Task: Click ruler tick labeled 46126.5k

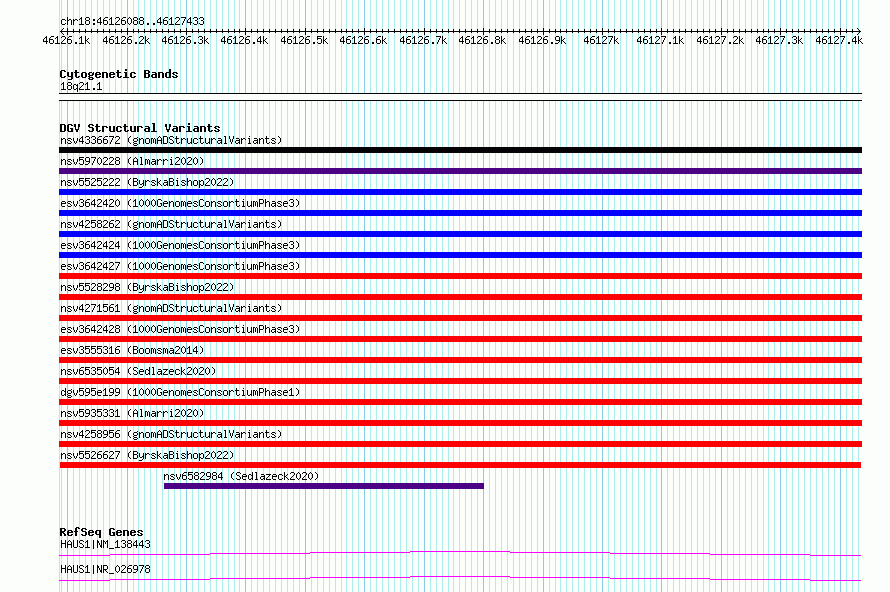Action: coord(304,40)
